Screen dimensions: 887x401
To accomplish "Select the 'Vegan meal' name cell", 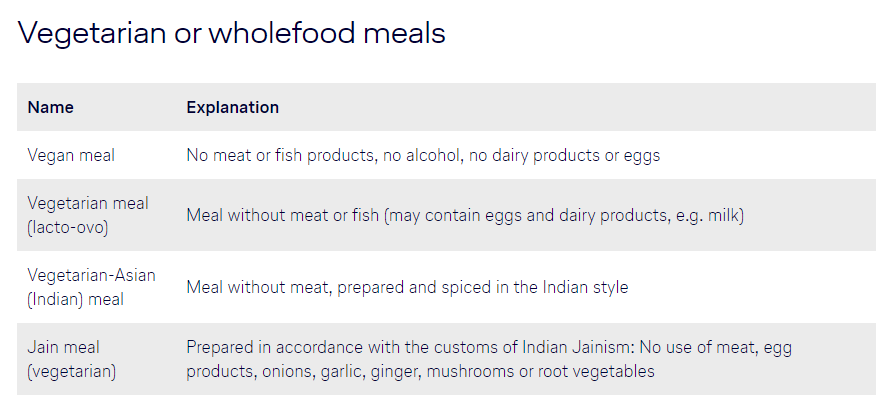I will click(70, 155).
